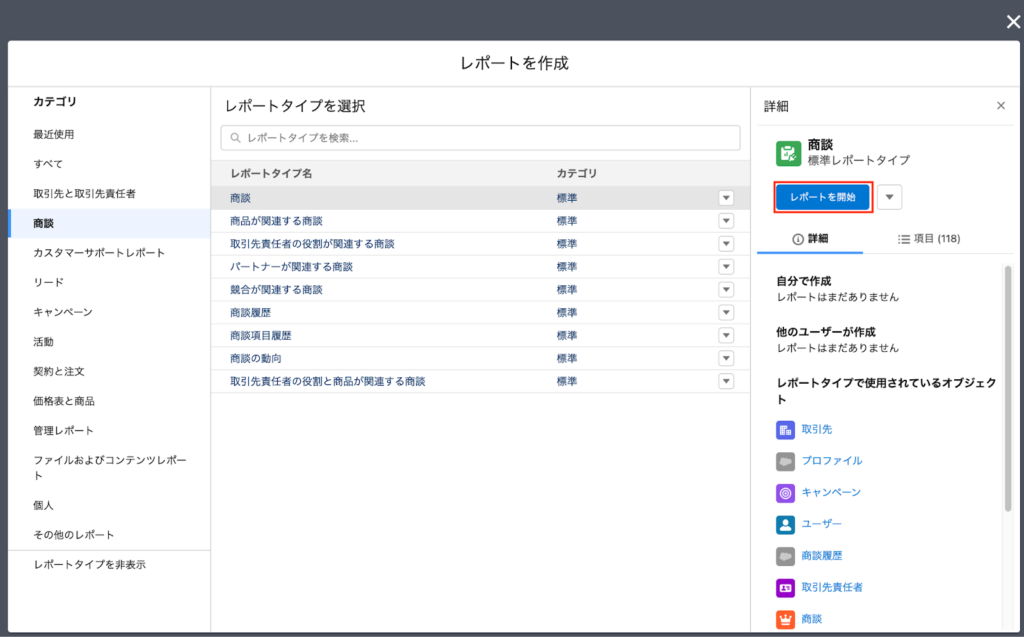The image size is (1024, 637).
Task: Select 商品が関連する商談 report type
Action: [x=276, y=221]
